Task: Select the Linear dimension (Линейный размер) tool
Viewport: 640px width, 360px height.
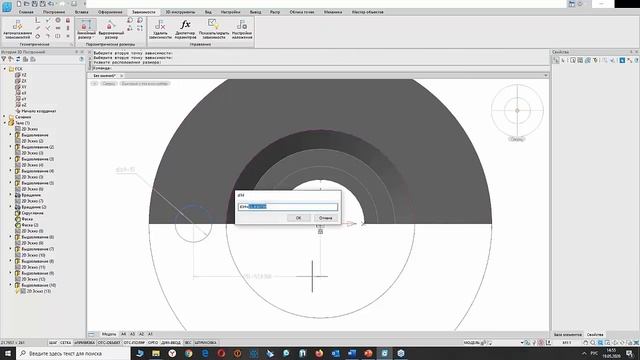Action: [x=86, y=29]
